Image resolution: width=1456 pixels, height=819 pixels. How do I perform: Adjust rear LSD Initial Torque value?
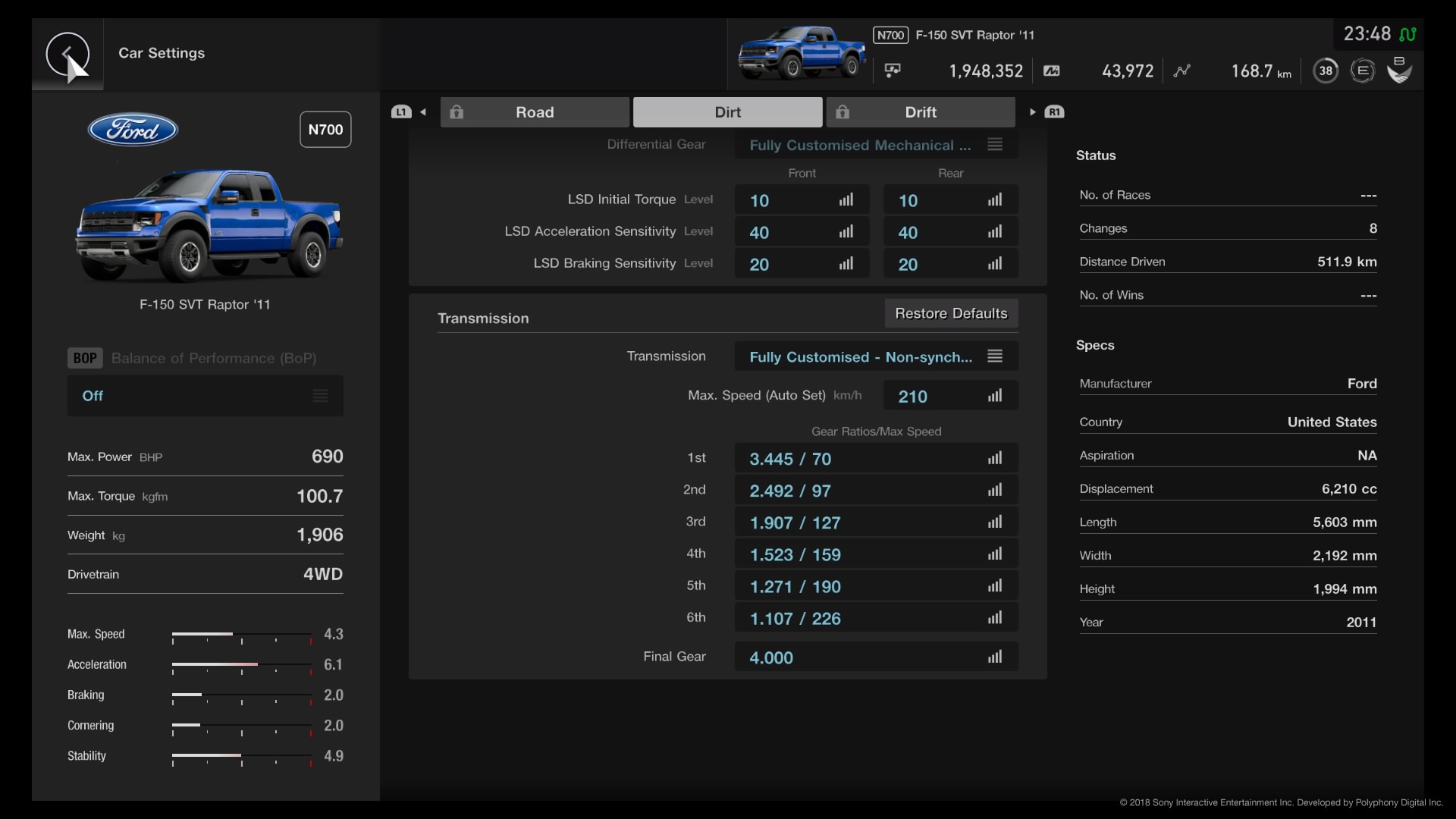[950, 200]
